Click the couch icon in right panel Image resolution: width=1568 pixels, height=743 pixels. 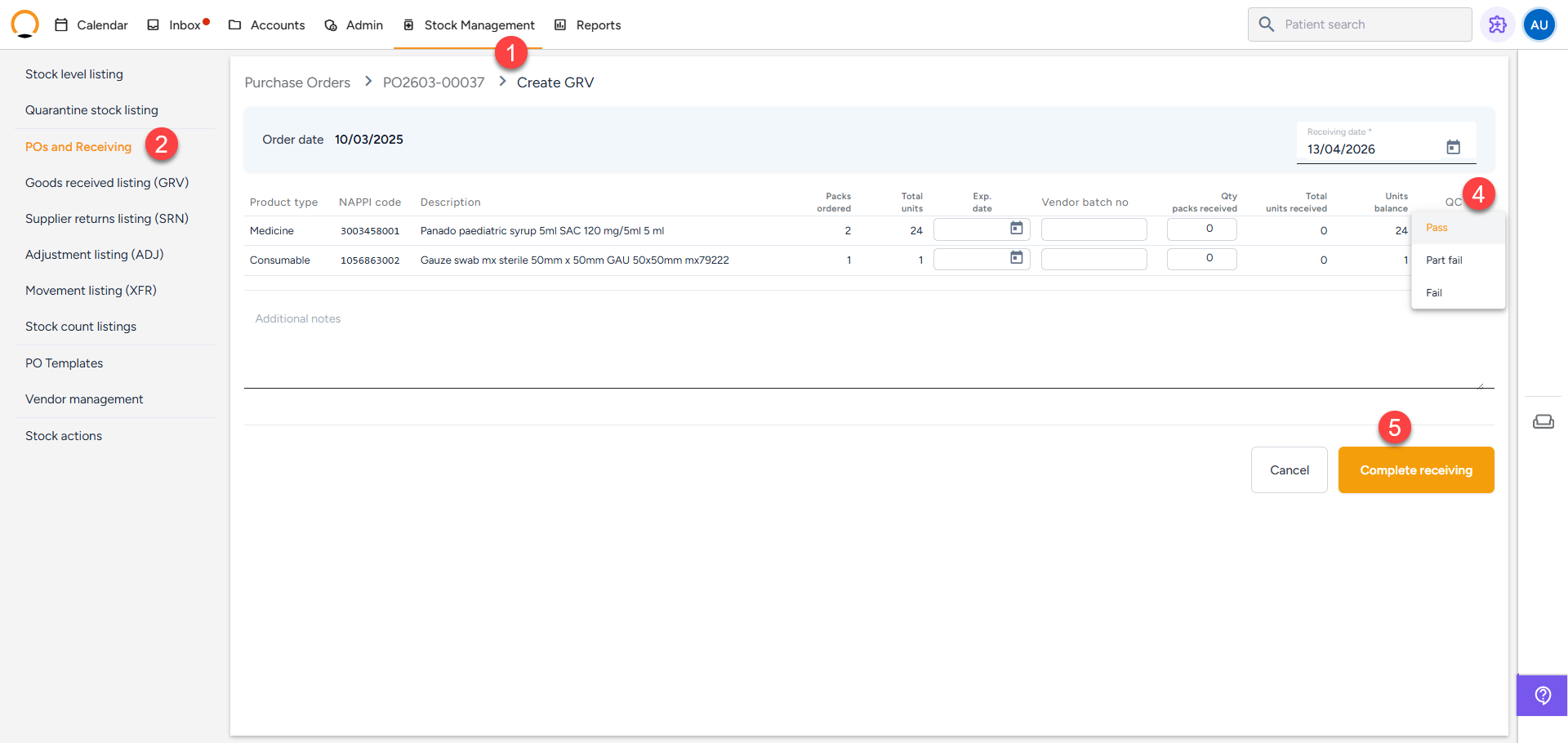coord(1543,421)
